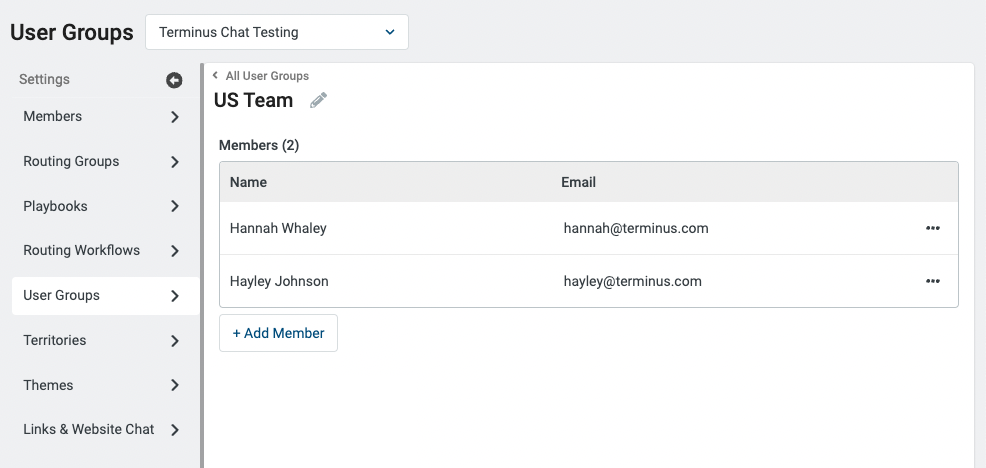Select User Groups in the sidebar

click(106, 296)
